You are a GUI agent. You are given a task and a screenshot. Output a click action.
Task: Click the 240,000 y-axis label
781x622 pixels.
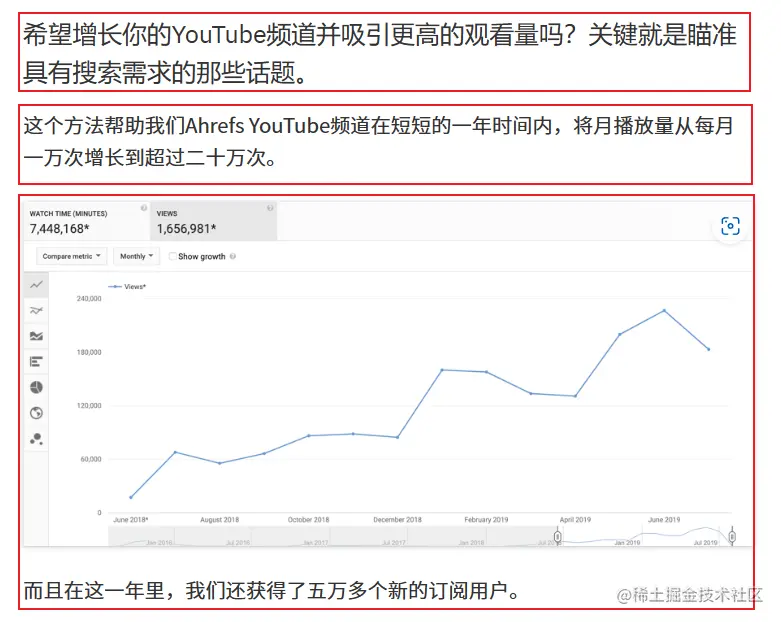pyautogui.click(x=89, y=299)
